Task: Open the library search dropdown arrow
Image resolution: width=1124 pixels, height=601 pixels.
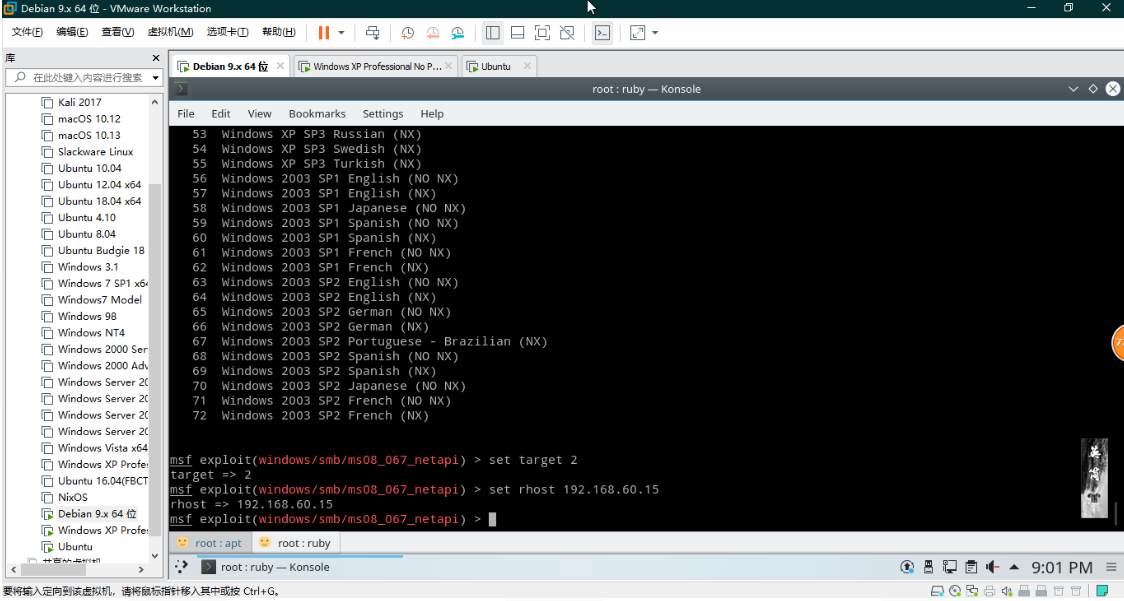Action: tap(156, 77)
